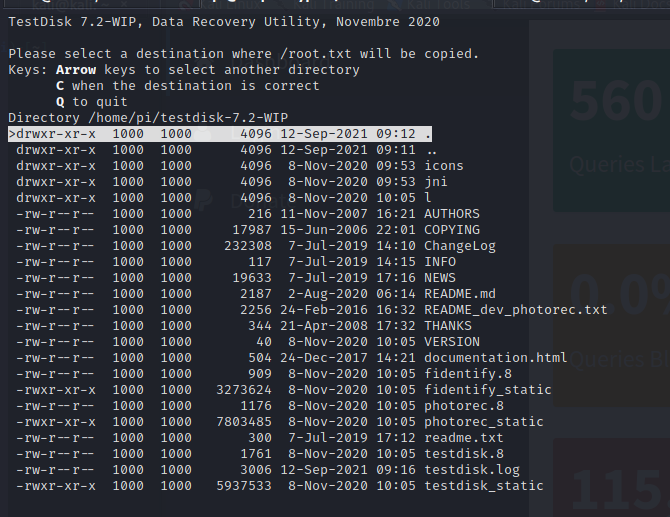Viewport: 670px width, 517px height.
Task: Select the photorec_static executable
Action: 483,421
